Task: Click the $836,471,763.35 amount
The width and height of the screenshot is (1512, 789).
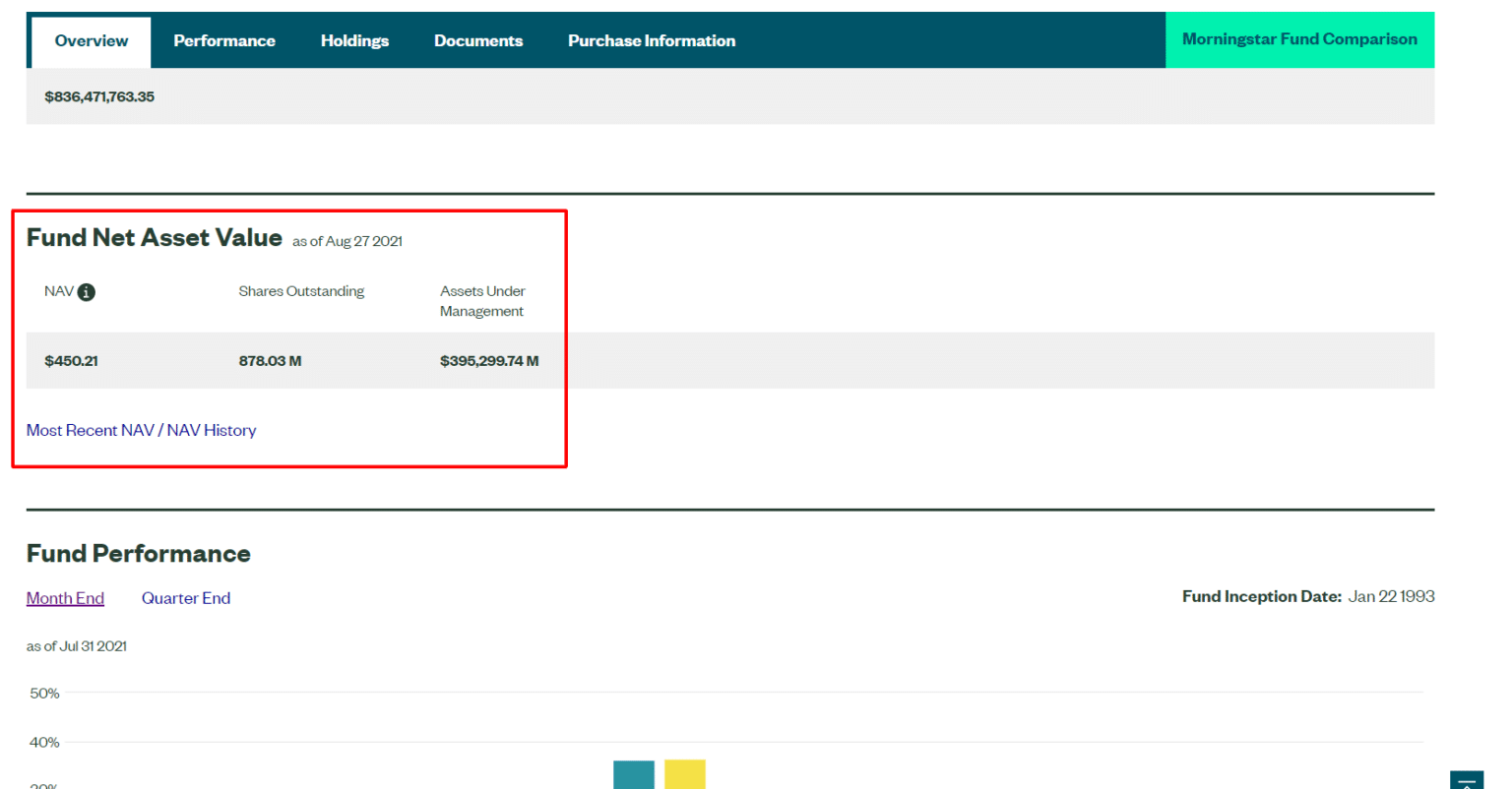Action: click(99, 97)
